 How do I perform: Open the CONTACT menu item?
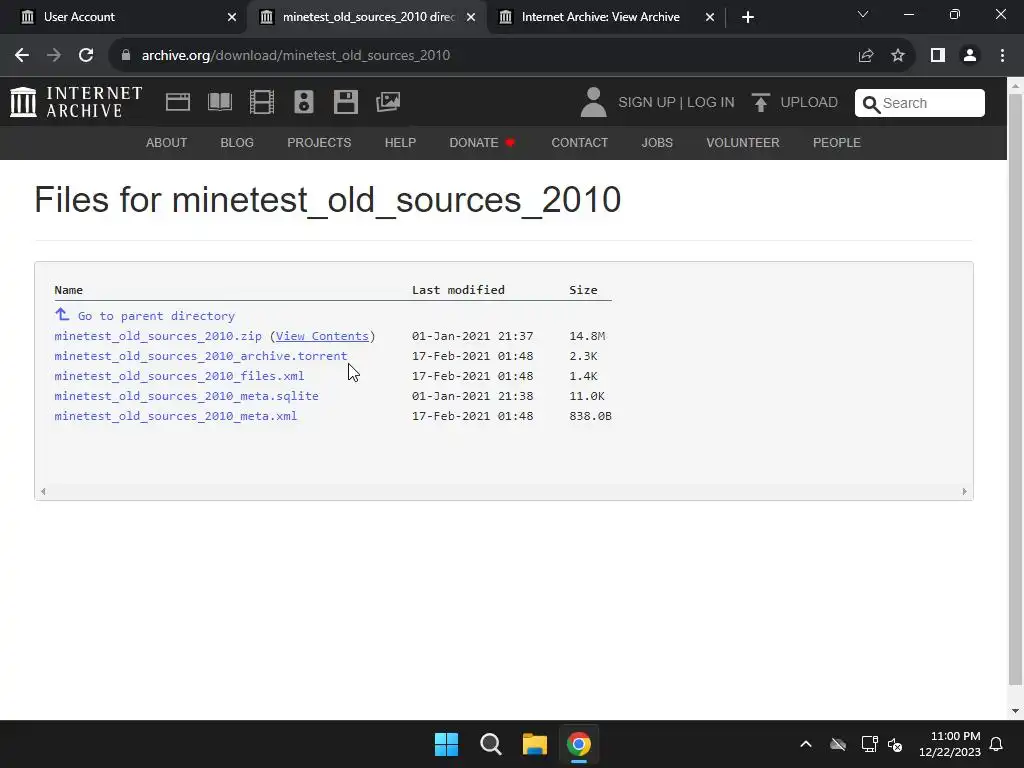click(580, 142)
